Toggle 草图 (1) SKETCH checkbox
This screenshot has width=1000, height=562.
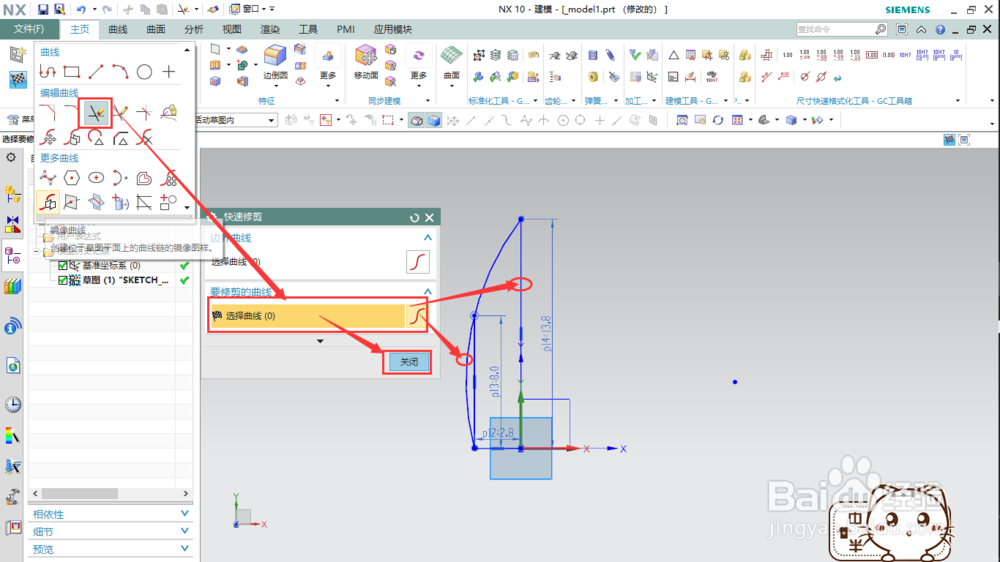pyautogui.click(x=62, y=280)
